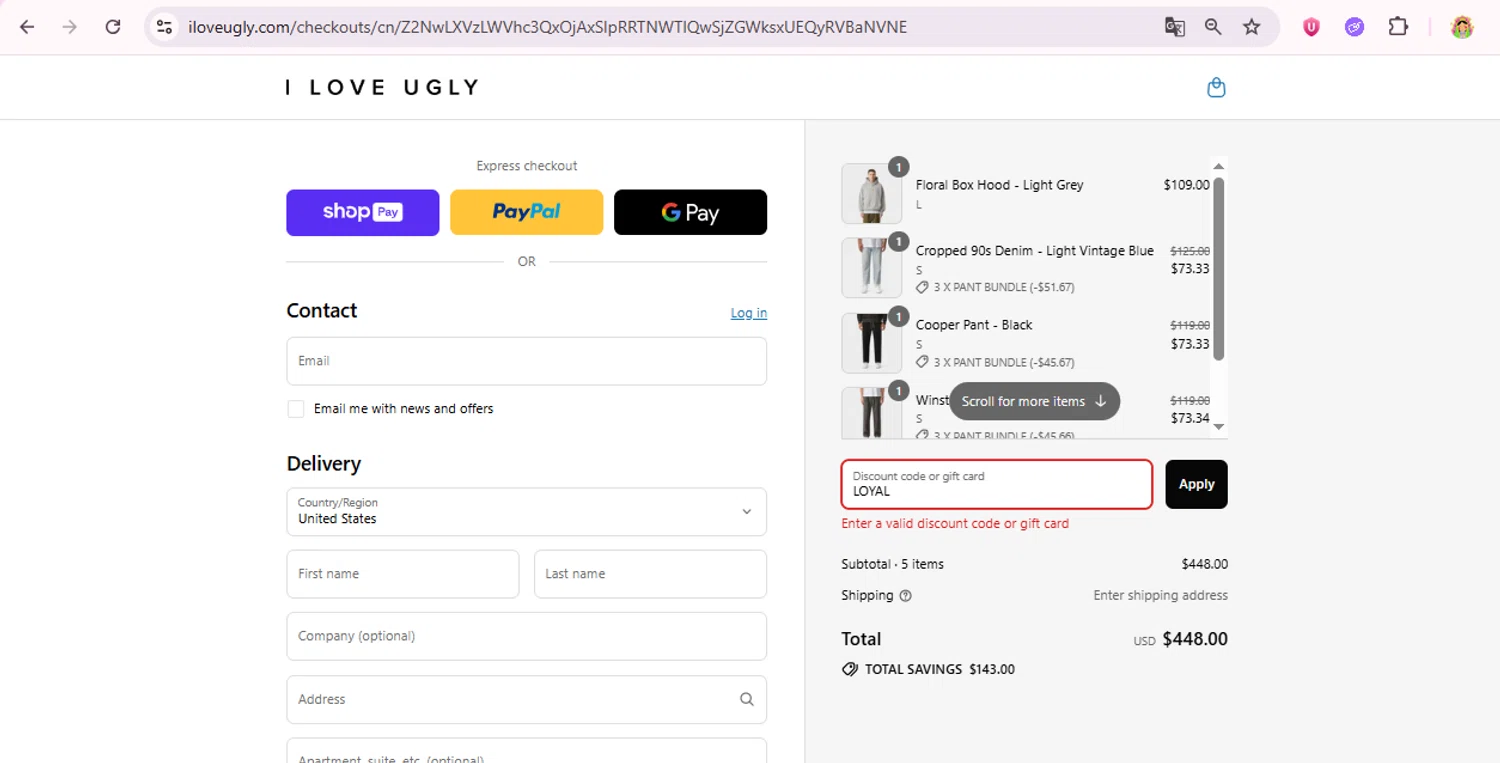Screen dimensions: 1500x763
Task: Open the Chrome profile avatar
Action: [x=1462, y=27]
